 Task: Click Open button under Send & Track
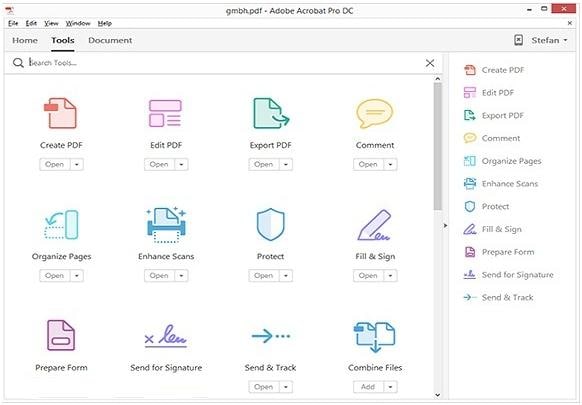(x=264, y=387)
